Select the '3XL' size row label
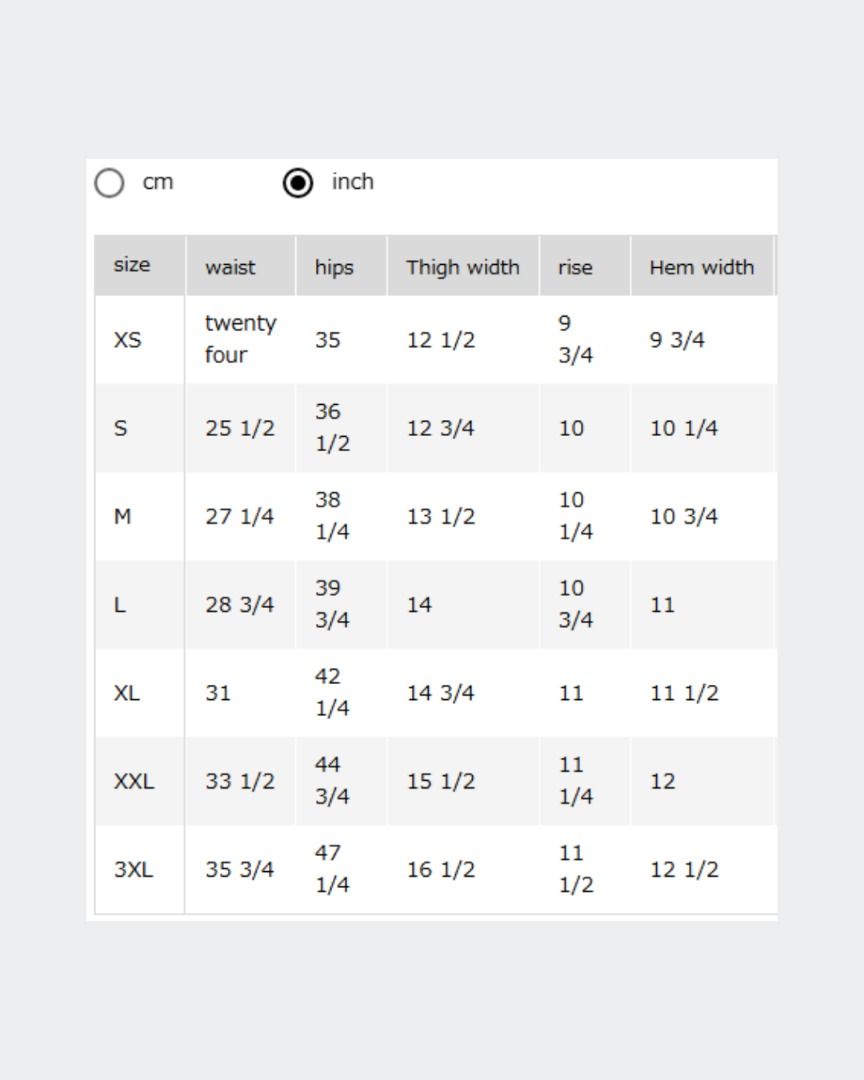The width and height of the screenshot is (864, 1080). click(x=134, y=869)
